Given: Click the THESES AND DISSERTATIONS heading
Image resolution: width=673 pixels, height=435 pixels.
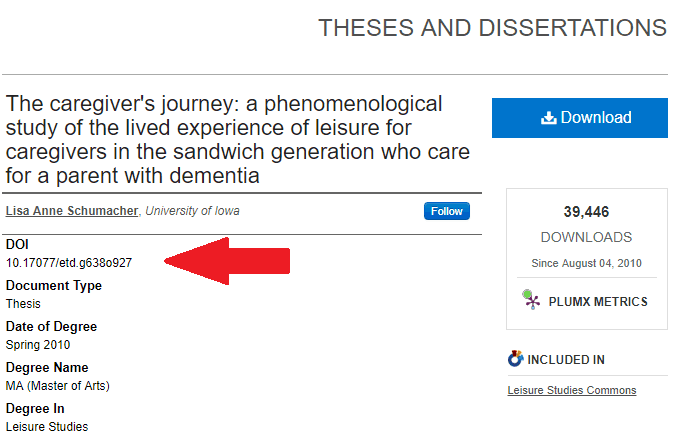Looking at the screenshot, I should click(492, 28).
